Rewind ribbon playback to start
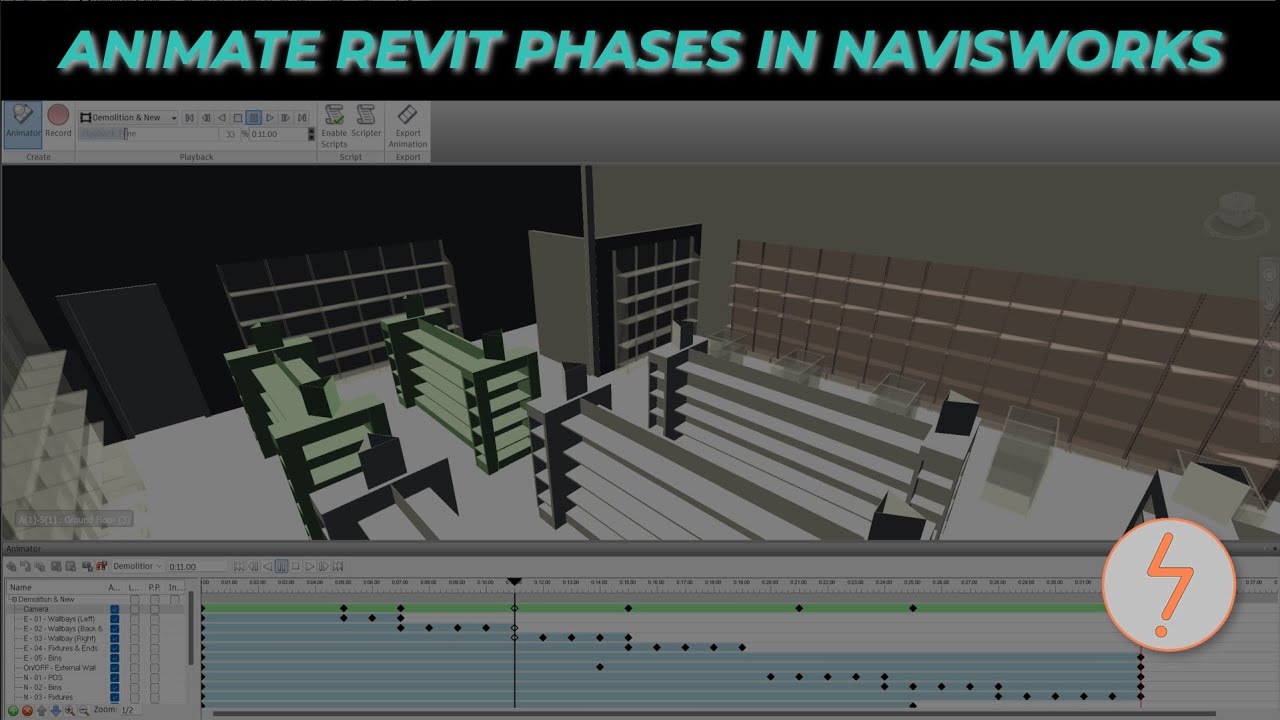Image resolution: width=1280 pixels, height=720 pixels. [x=189, y=118]
